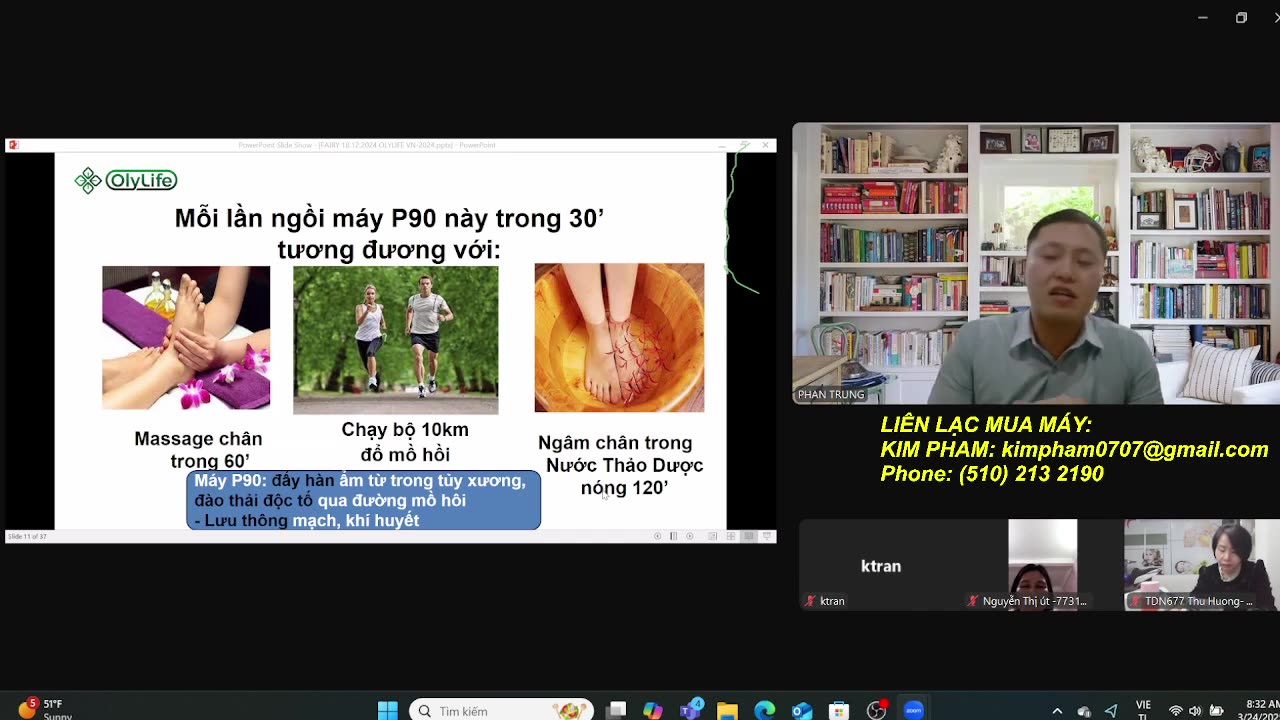Open the OBS recording app taskbar icon
The image size is (1280, 720).
tap(877, 711)
